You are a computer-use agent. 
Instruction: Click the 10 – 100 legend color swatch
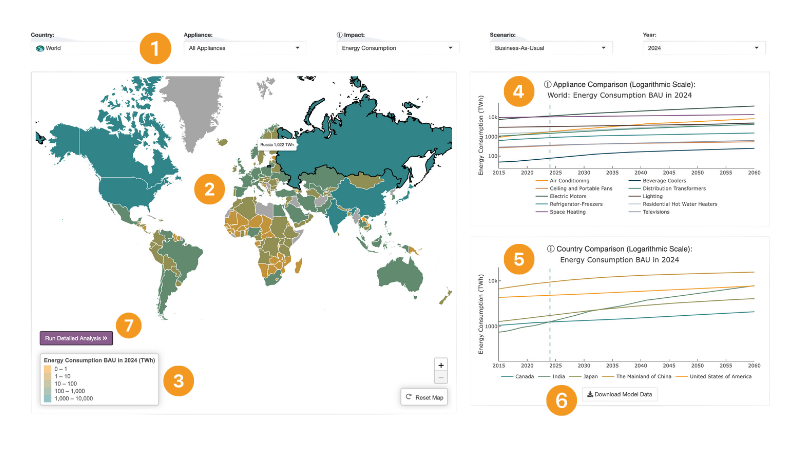(47, 384)
